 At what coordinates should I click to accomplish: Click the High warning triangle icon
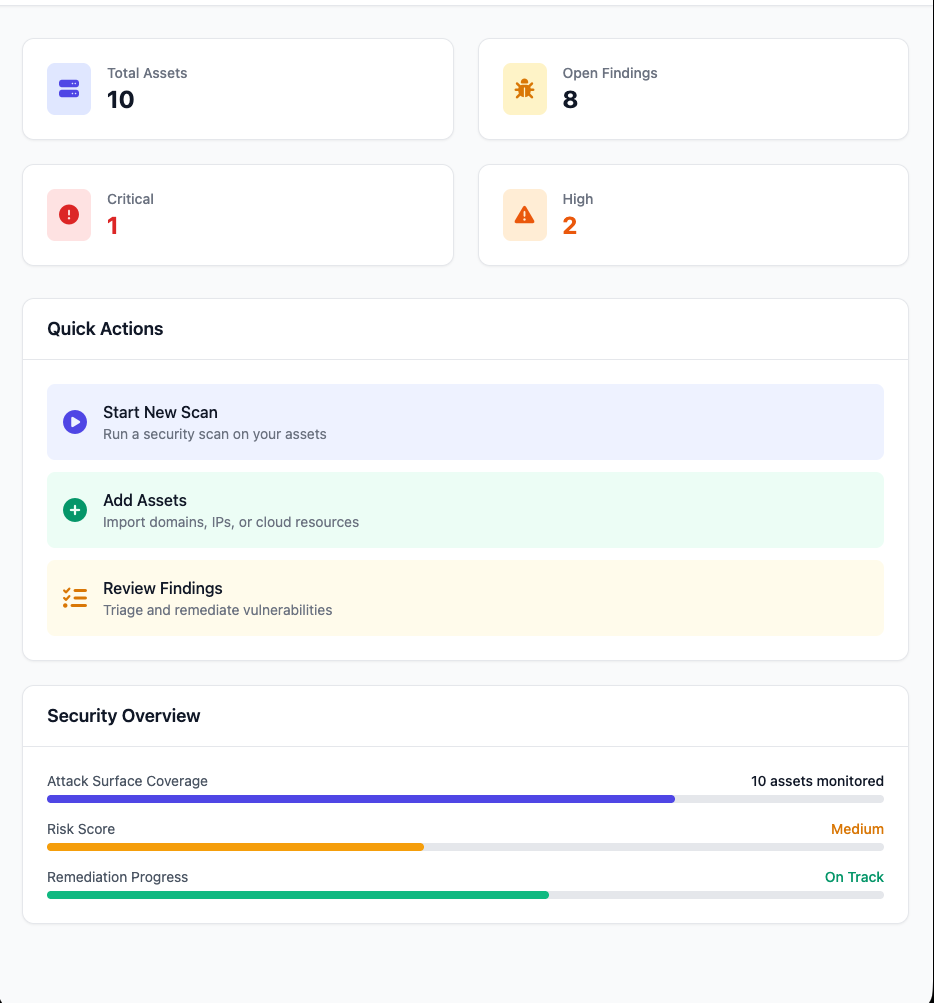click(x=524, y=215)
